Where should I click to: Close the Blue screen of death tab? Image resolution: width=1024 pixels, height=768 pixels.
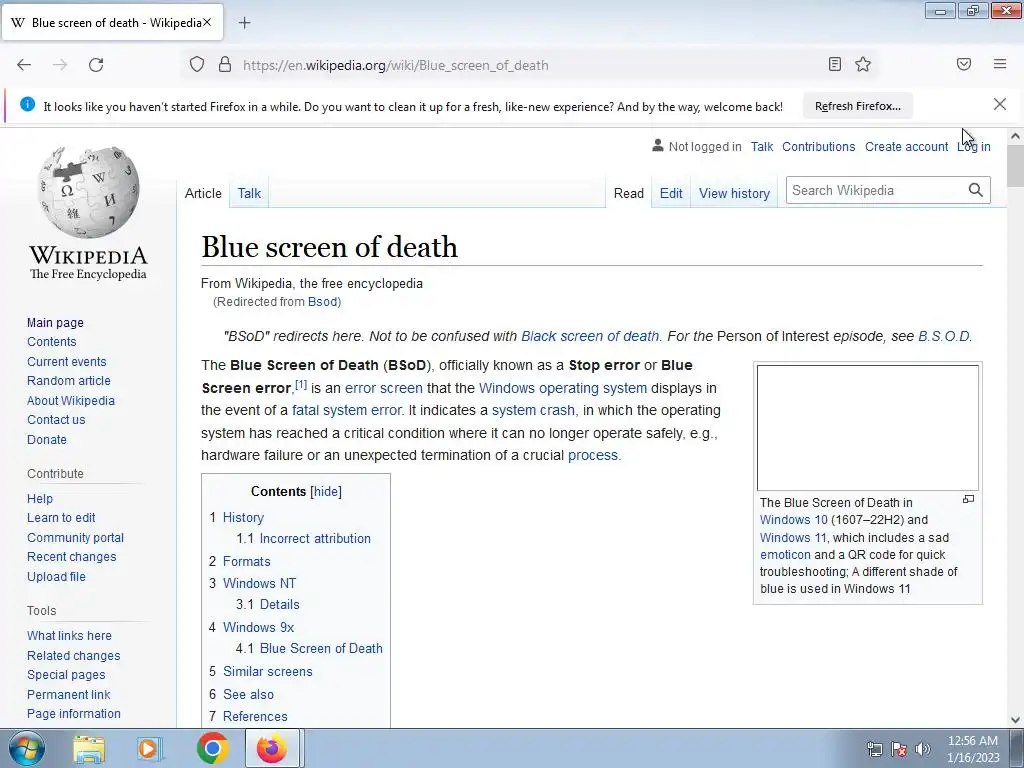tap(207, 23)
